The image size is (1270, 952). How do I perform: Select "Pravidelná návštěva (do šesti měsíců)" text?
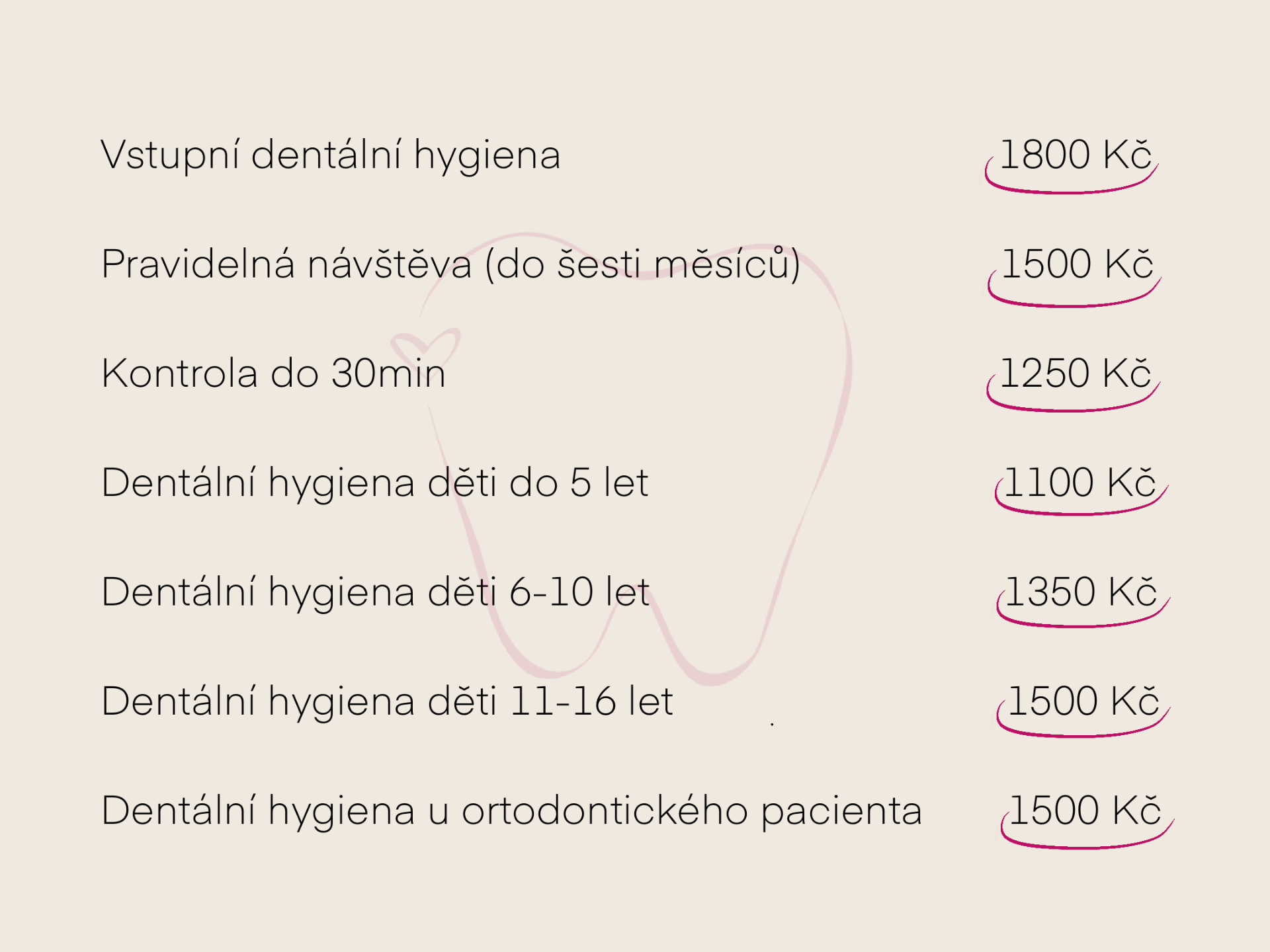[x=450, y=264]
